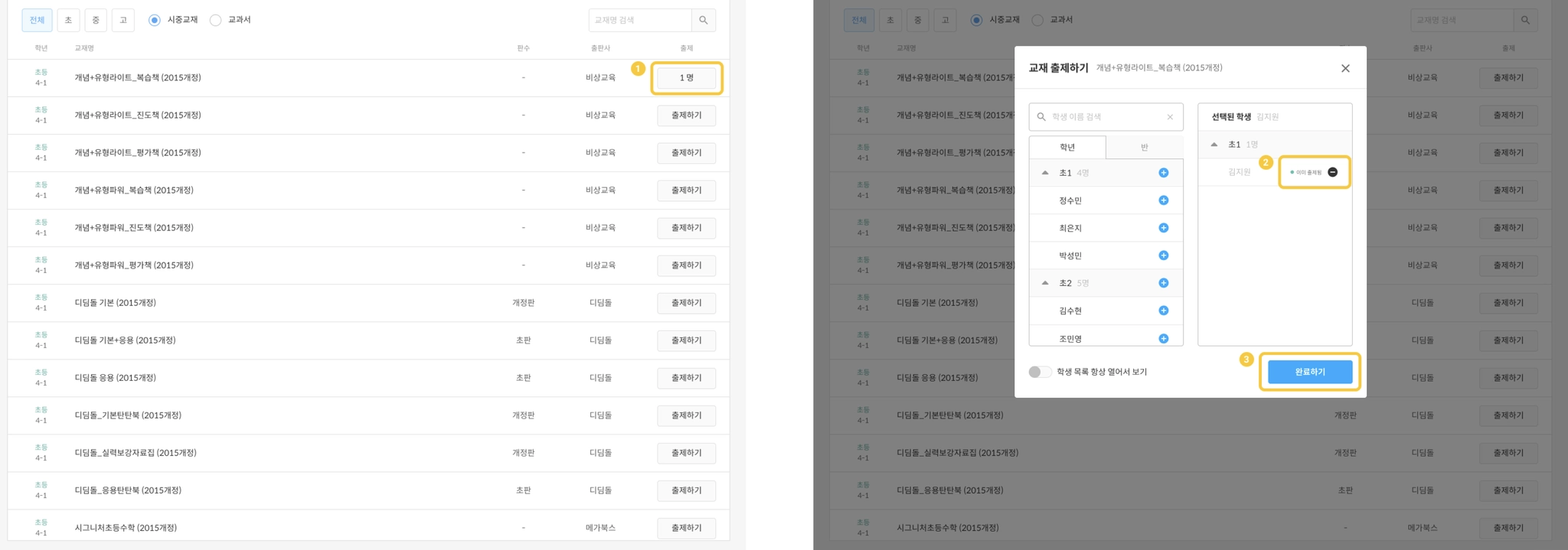The image size is (1568, 550).
Task: Click 디딤돌_기본탄탄북 title in undimmed list
Action: click(128, 415)
